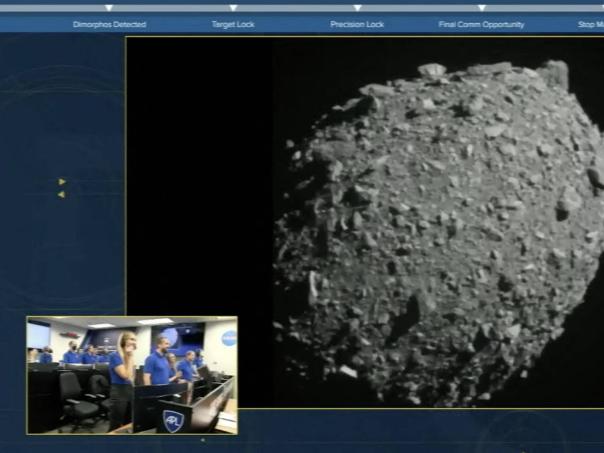Click the triangle marker above Precision Lock

(x=357, y=8)
